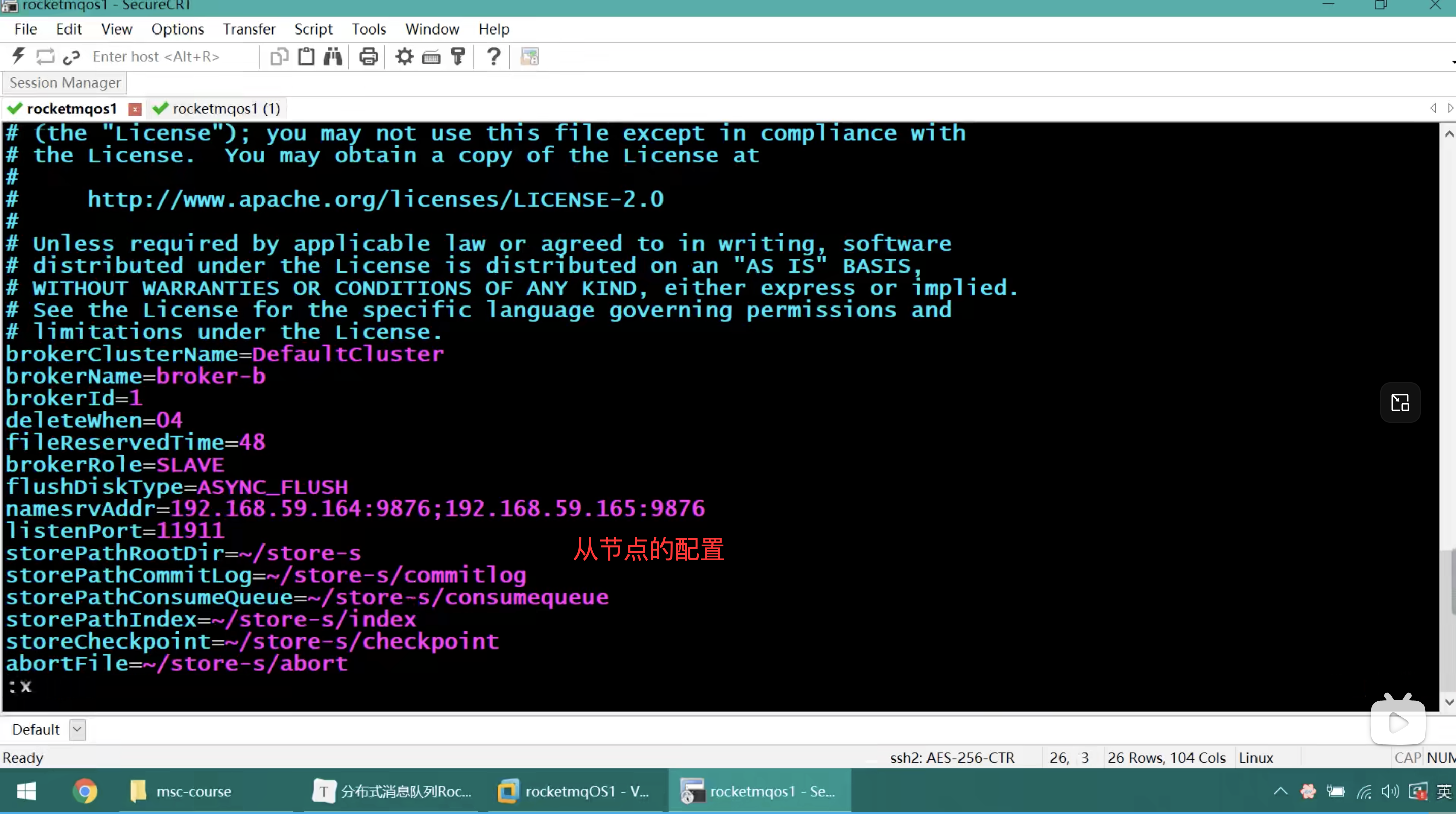Click the Print toolbar icon
Viewport: 1456px width, 816px height.
[x=369, y=56]
